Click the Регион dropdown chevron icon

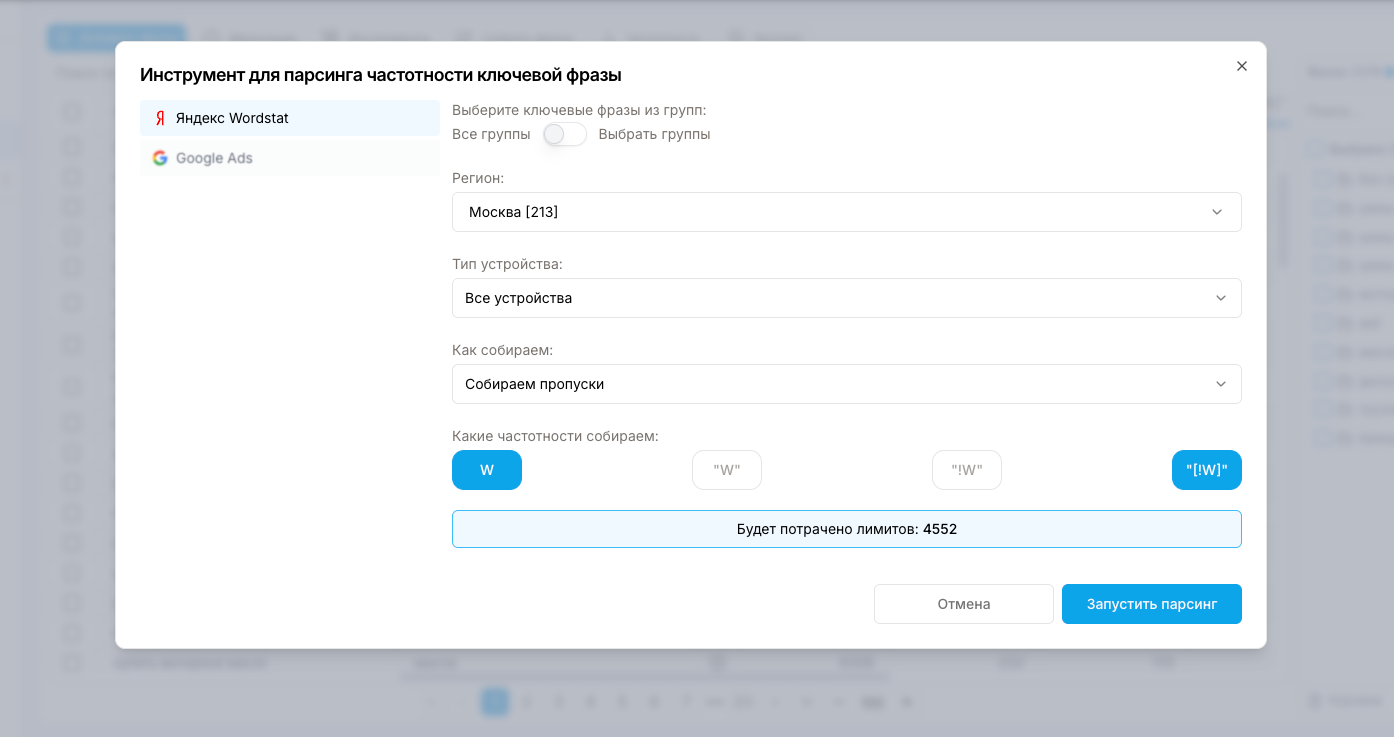pos(1218,212)
